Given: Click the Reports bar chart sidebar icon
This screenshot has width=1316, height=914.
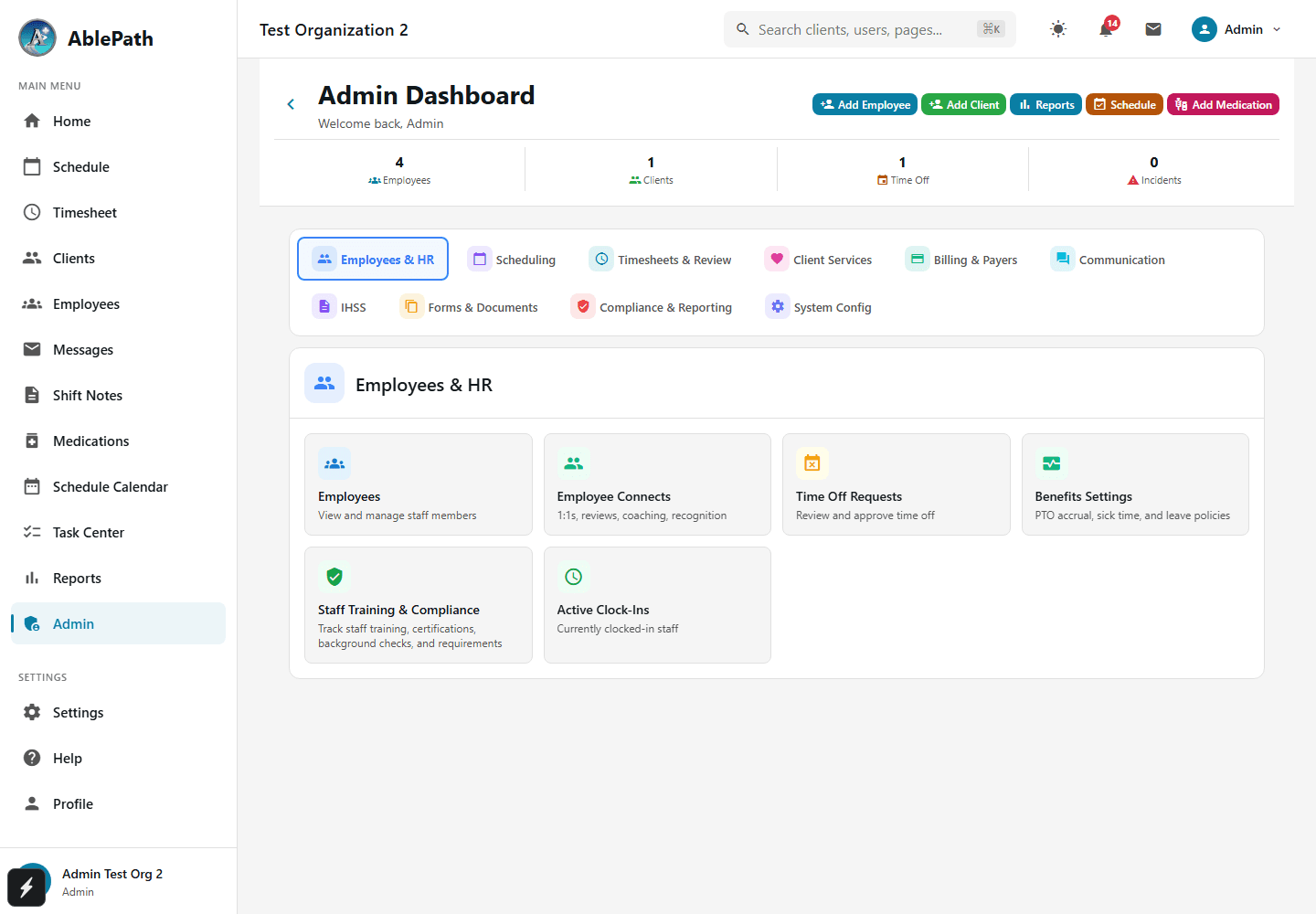Looking at the screenshot, I should [32, 578].
